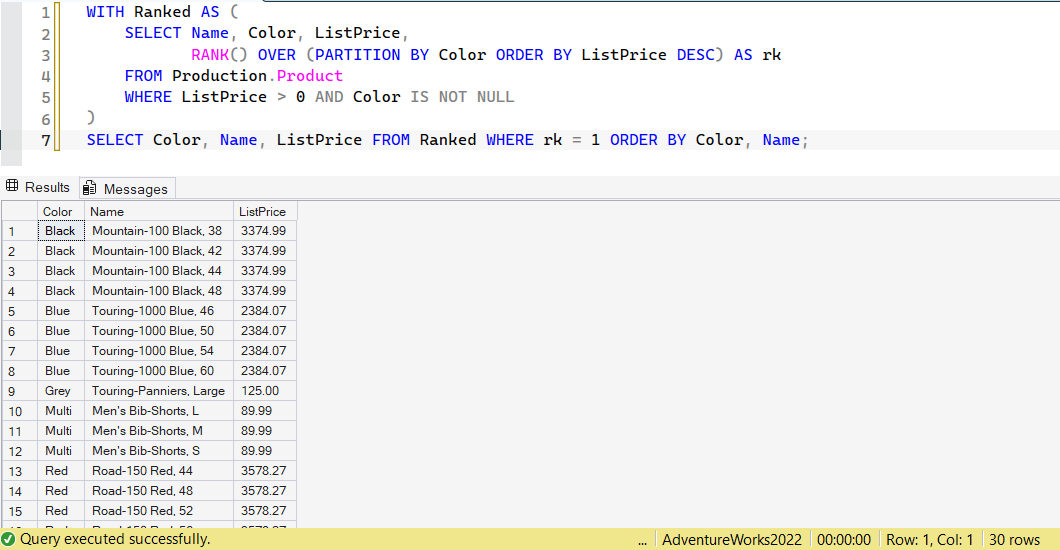Select the Blue color cell in row 5
1060x550 pixels.
click(61, 311)
